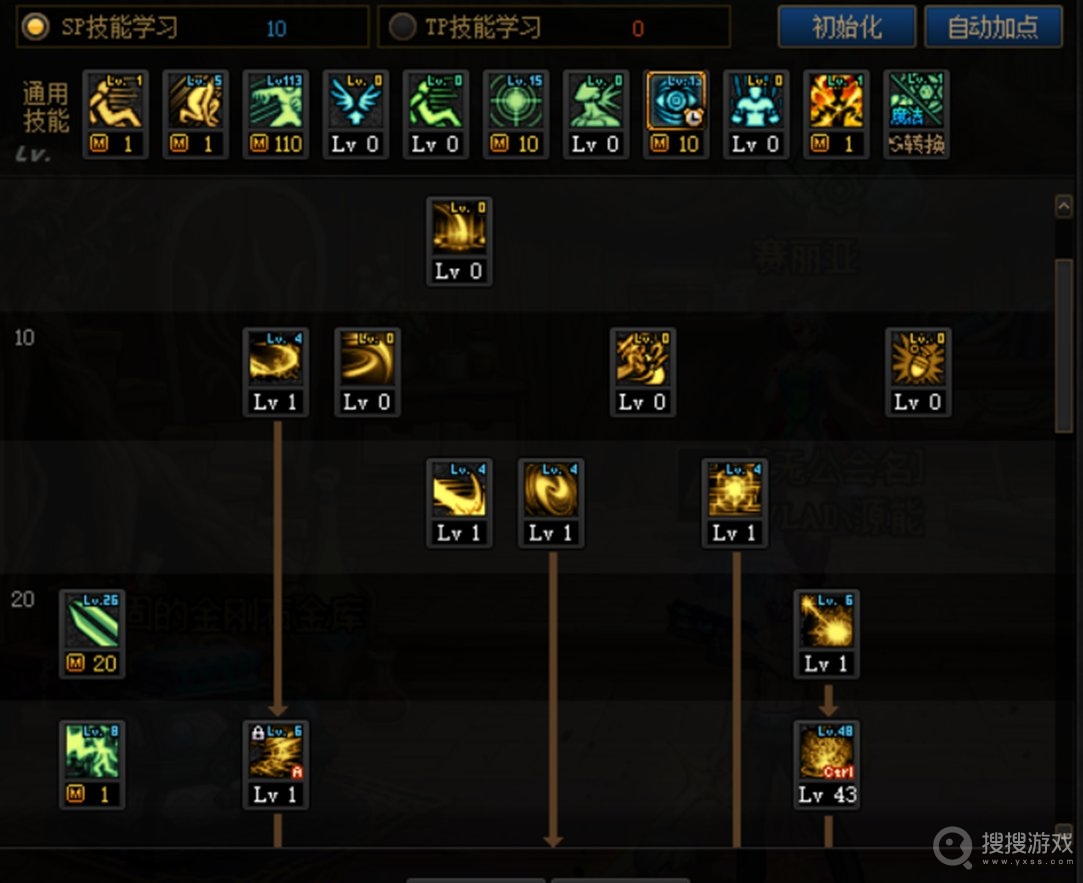
Task: Click the scroll up arrow of skill list
Action: pyautogui.click(x=1064, y=206)
